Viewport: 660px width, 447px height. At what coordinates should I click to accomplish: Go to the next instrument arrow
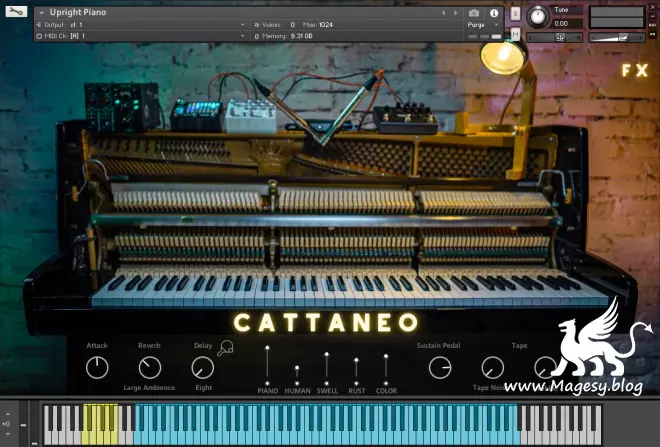coord(455,13)
